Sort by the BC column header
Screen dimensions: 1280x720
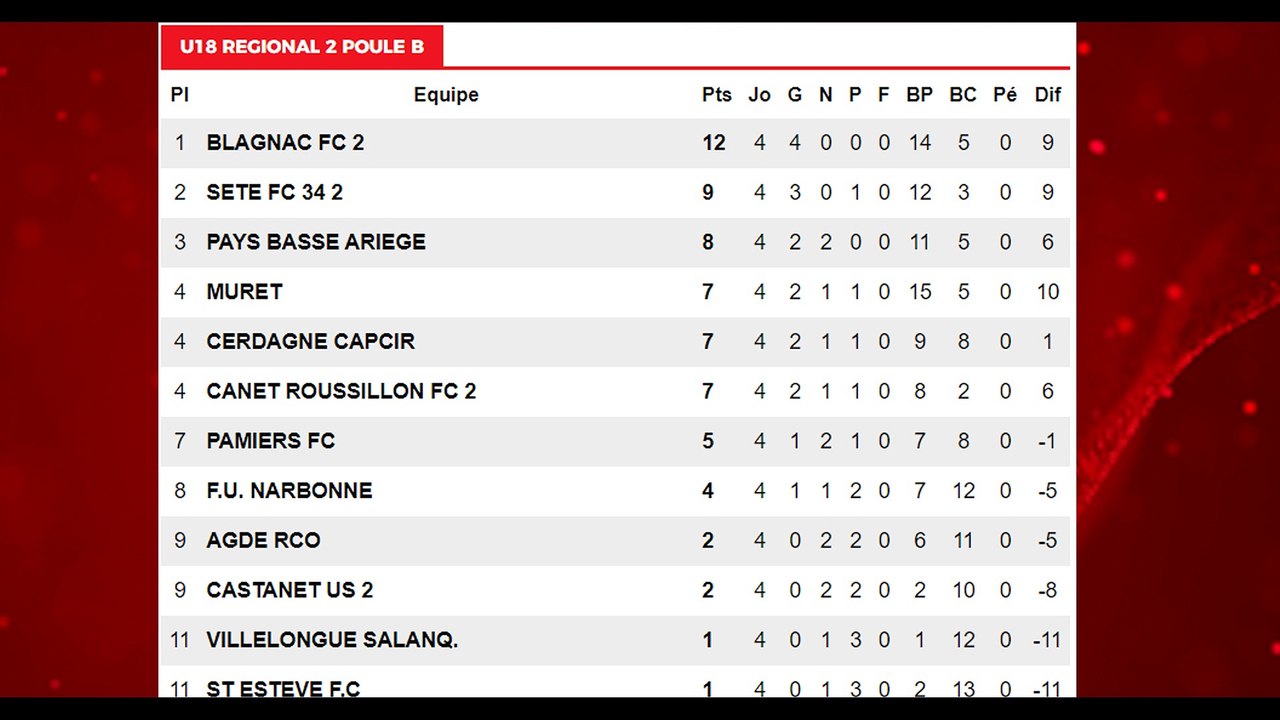click(x=963, y=95)
